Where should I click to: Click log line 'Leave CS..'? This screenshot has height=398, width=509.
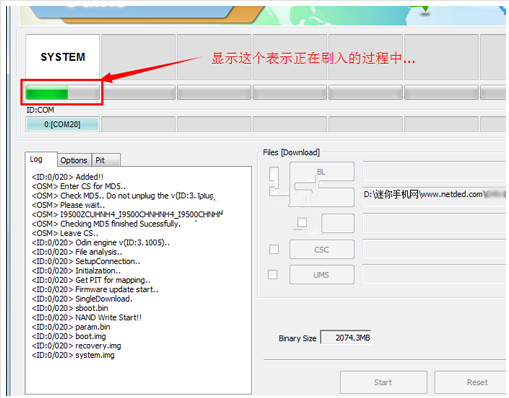(x=65, y=233)
